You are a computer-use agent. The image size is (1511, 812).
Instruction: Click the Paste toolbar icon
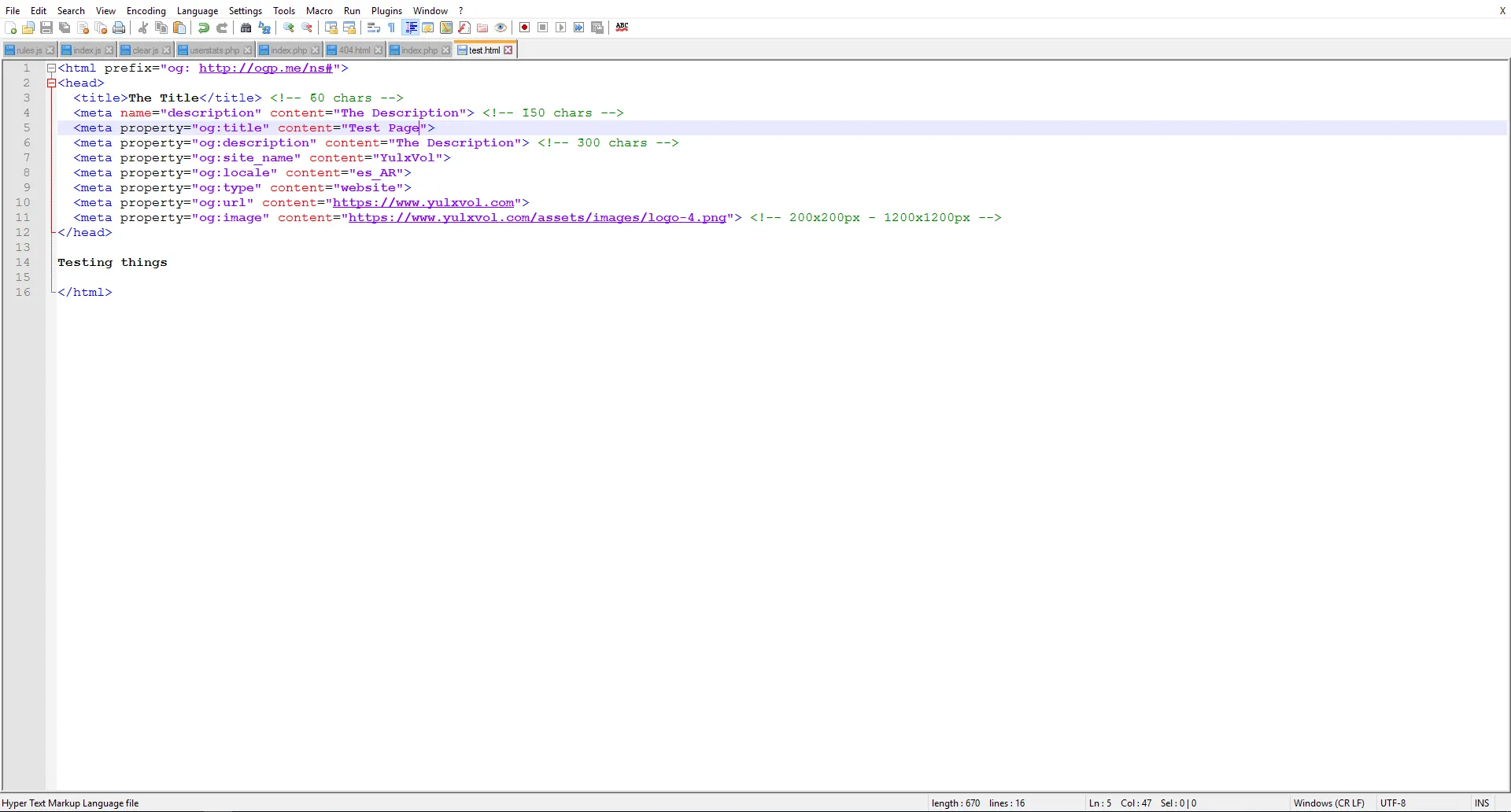pyautogui.click(x=179, y=28)
